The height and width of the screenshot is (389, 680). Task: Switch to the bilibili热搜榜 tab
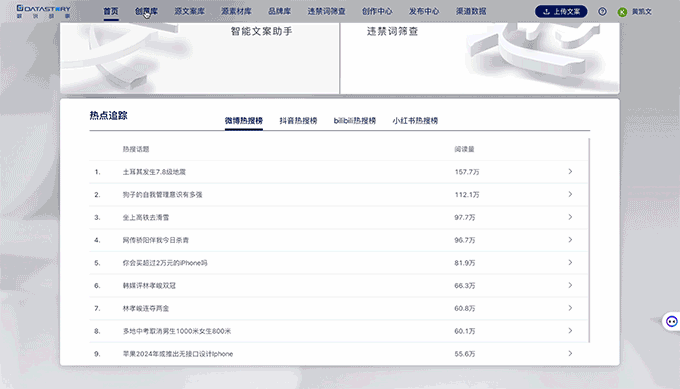(x=354, y=121)
